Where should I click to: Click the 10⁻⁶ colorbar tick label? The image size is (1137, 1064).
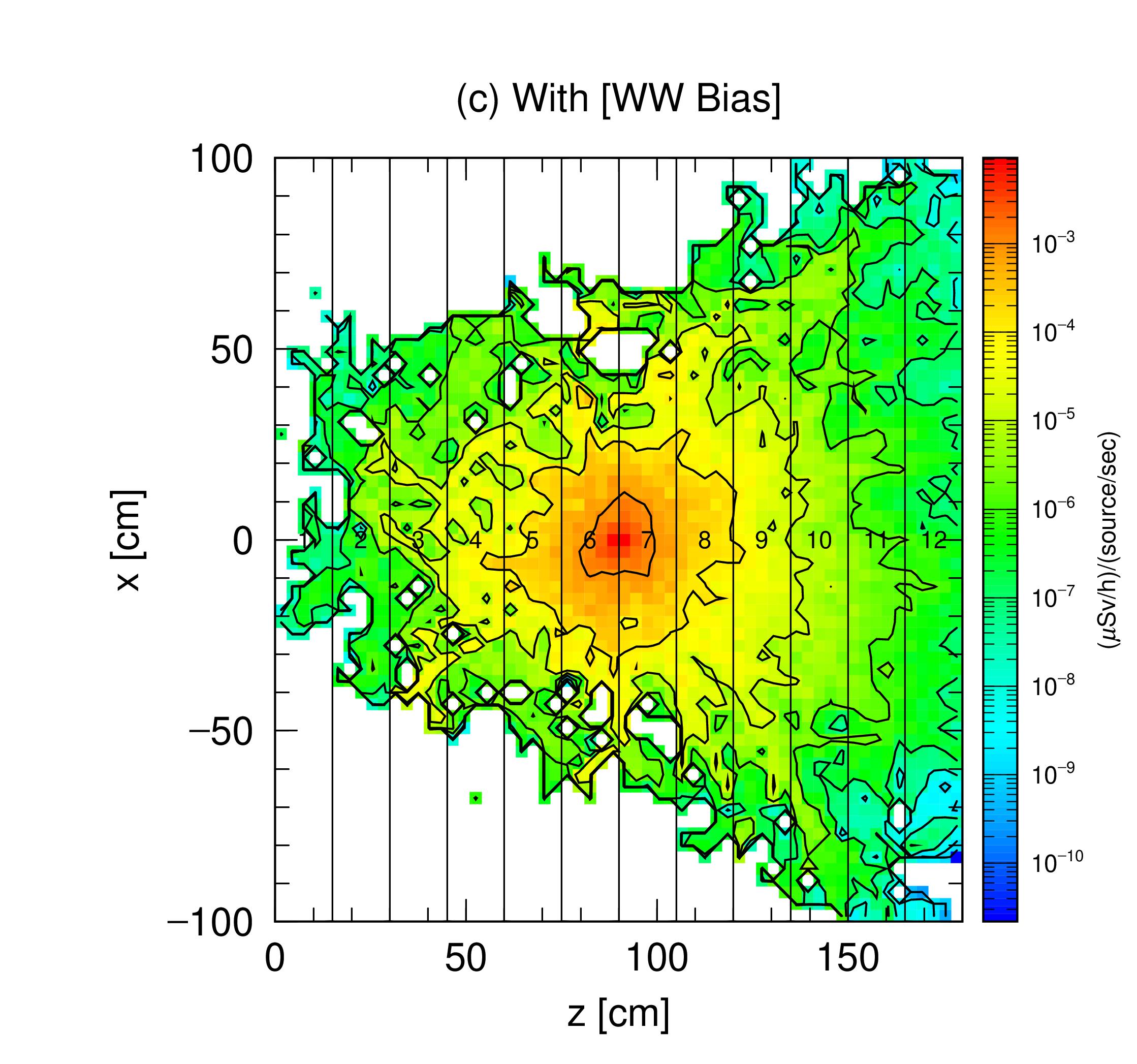1053,508
